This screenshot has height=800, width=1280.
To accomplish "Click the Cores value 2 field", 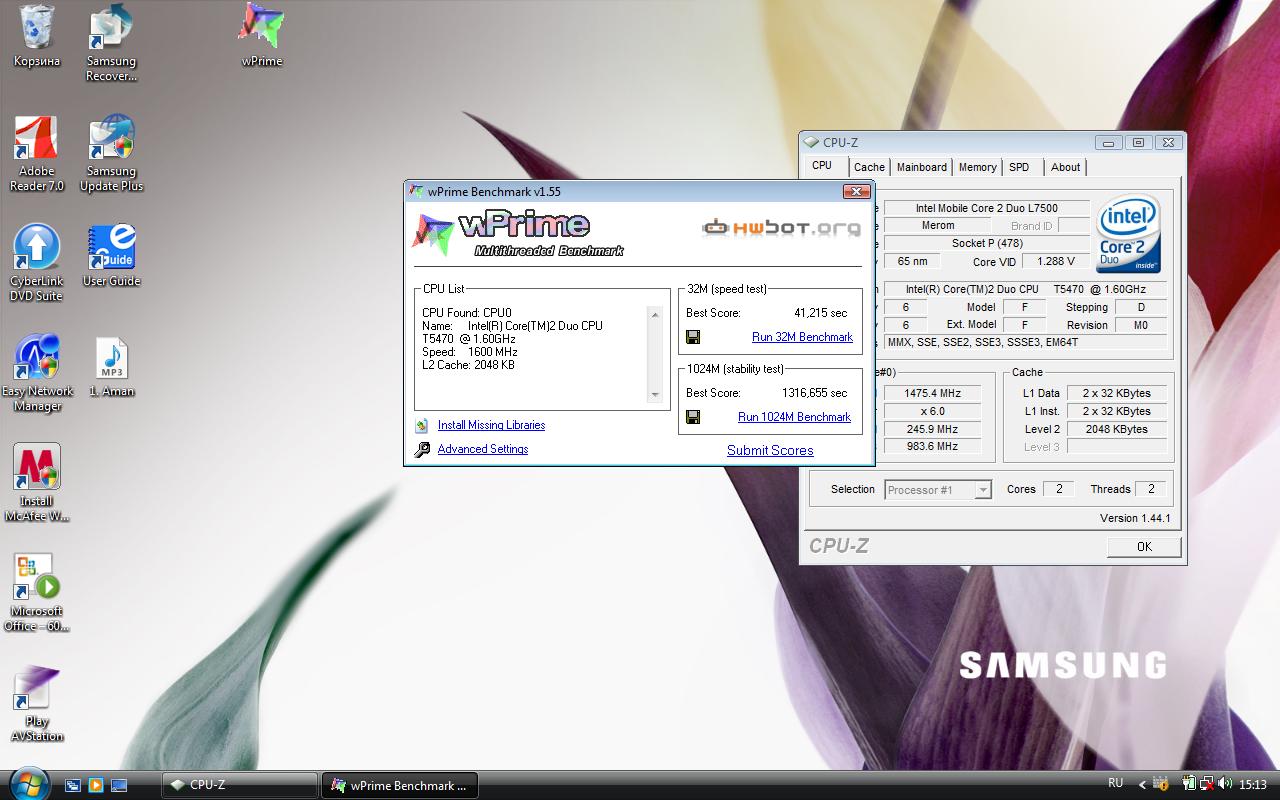I will pyautogui.click(x=1059, y=489).
